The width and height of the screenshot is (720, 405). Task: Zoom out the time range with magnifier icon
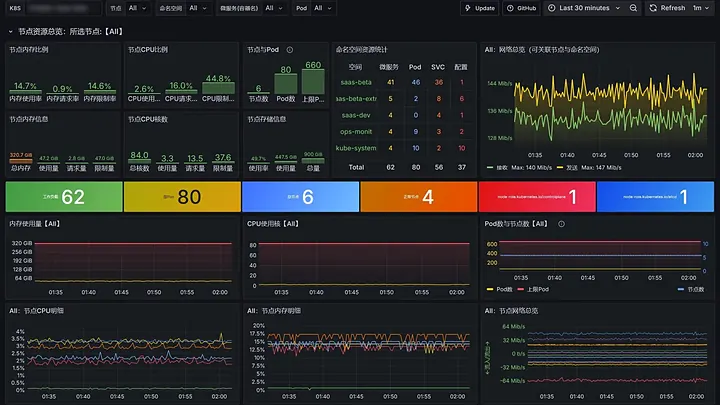(x=633, y=8)
